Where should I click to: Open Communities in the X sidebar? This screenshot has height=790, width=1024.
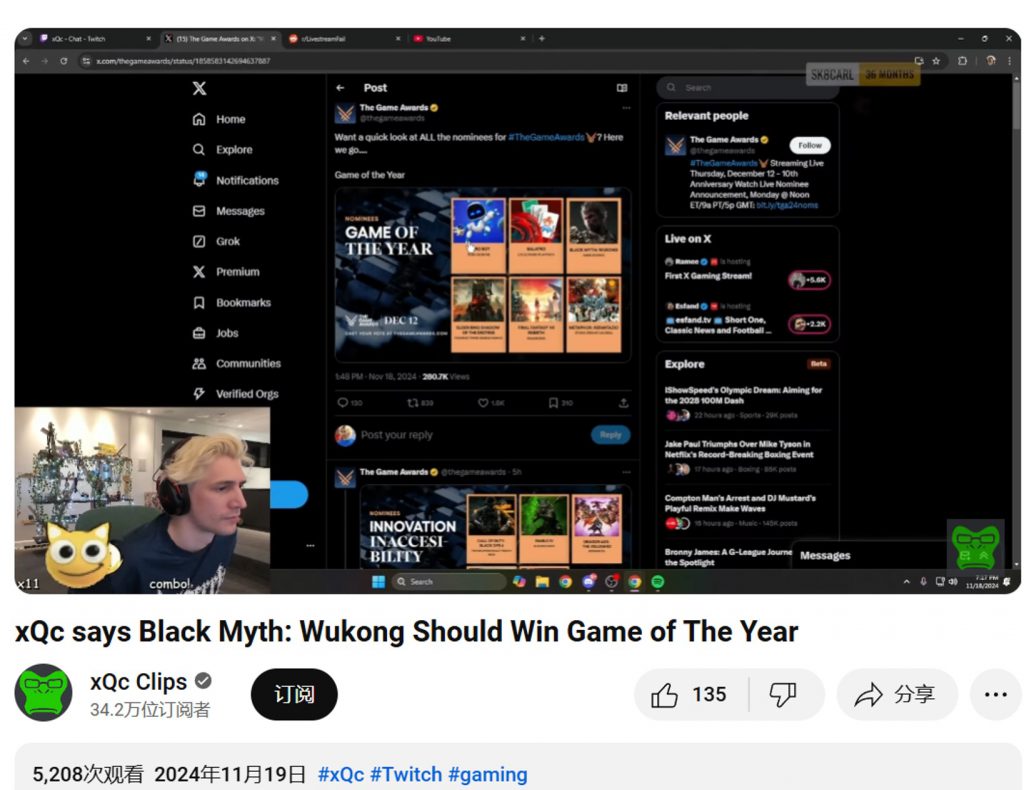tap(236, 363)
